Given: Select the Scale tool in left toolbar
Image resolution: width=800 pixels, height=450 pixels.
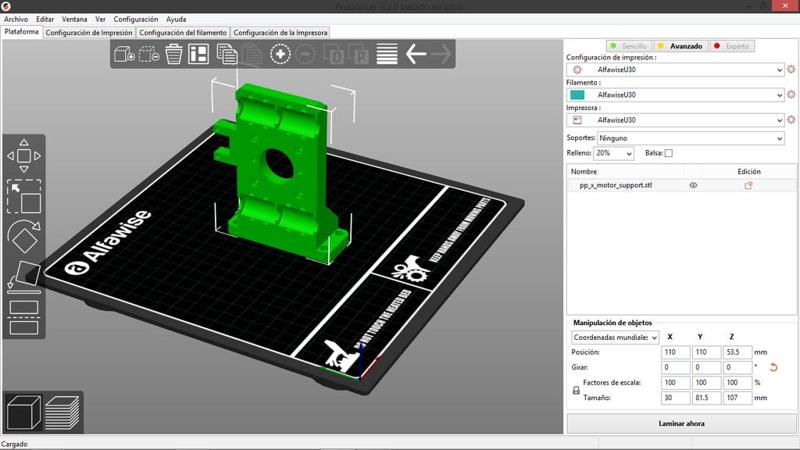Looking at the screenshot, I should (x=24, y=196).
